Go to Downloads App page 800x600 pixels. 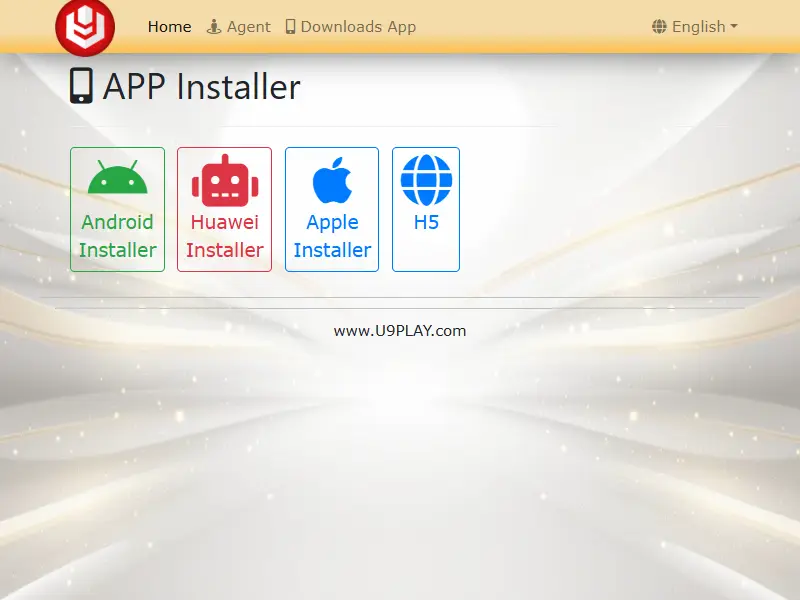[x=351, y=27]
